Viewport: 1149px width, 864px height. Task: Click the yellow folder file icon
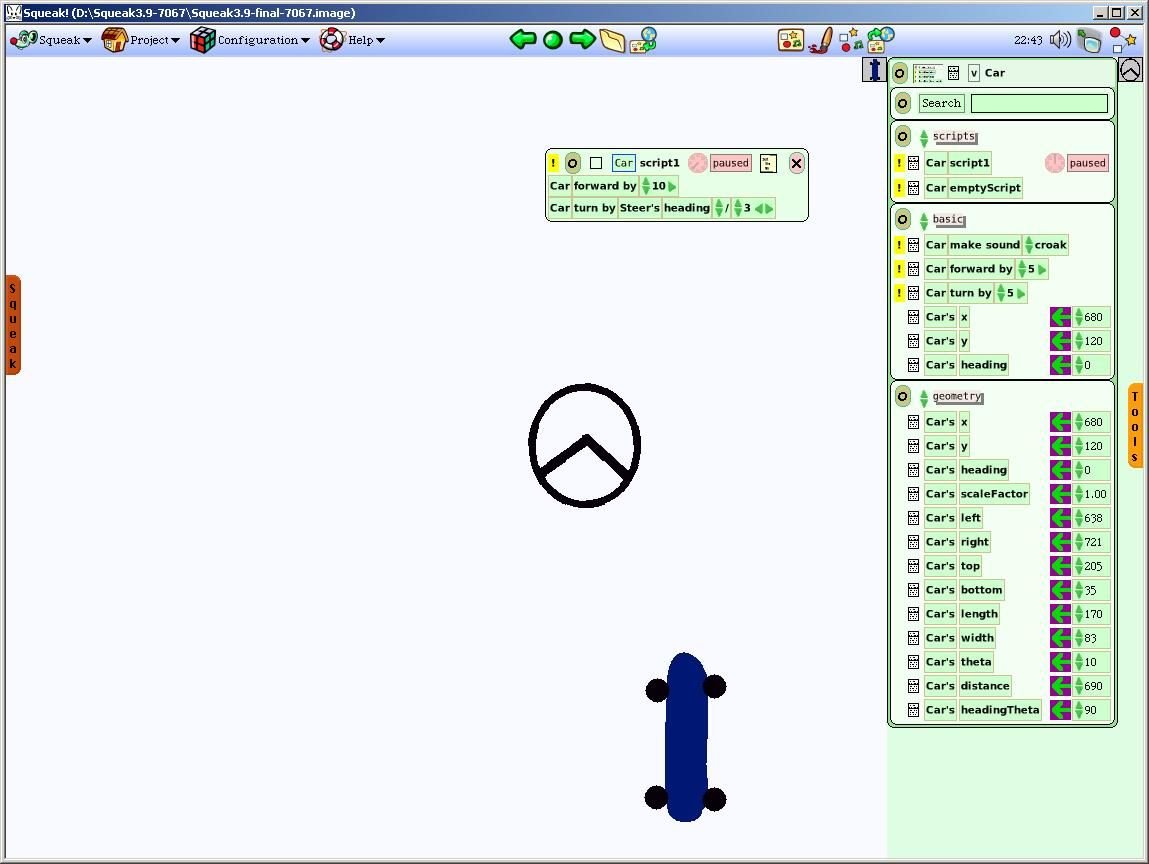(613, 40)
